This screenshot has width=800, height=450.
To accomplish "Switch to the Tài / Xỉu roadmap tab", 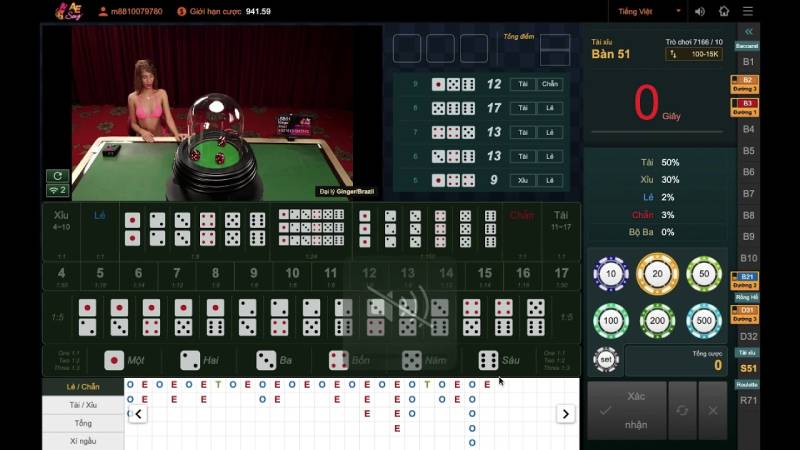I will coord(83,405).
